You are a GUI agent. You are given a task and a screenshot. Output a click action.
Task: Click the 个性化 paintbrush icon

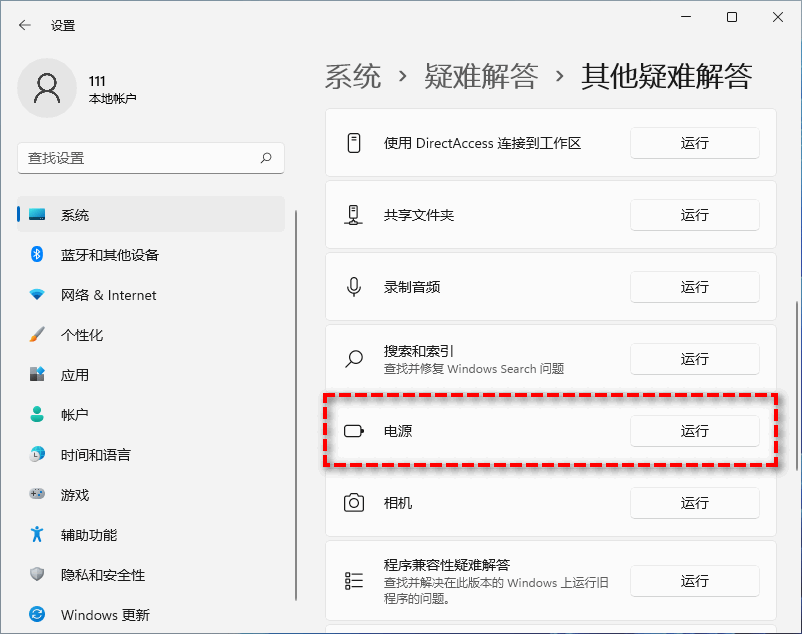(37, 335)
